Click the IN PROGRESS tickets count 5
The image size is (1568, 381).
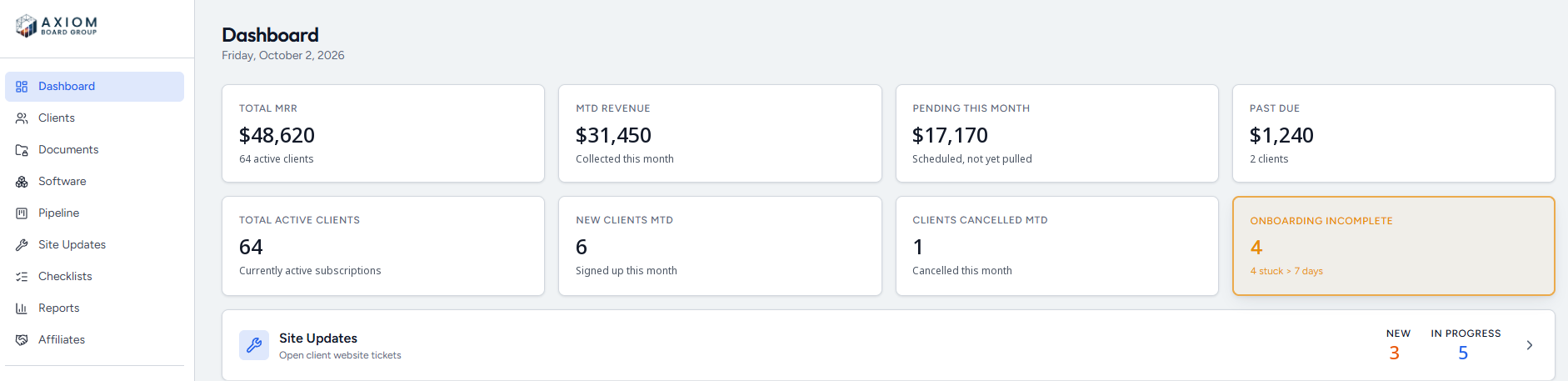(1463, 353)
